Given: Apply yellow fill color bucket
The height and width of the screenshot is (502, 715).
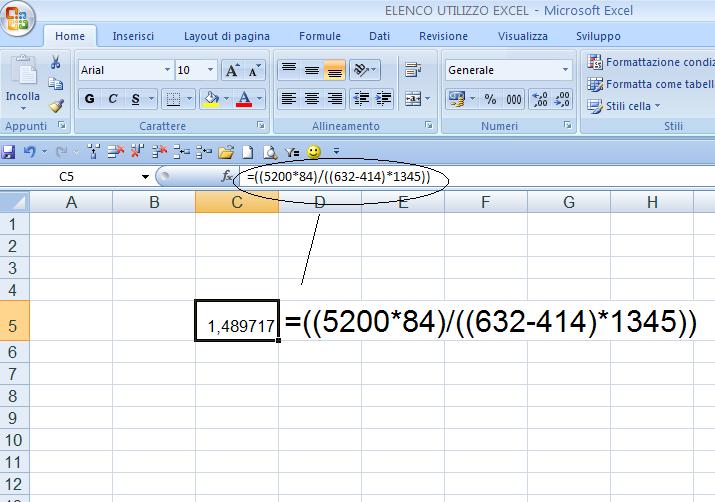Looking at the screenshot, I should point(211,99).
